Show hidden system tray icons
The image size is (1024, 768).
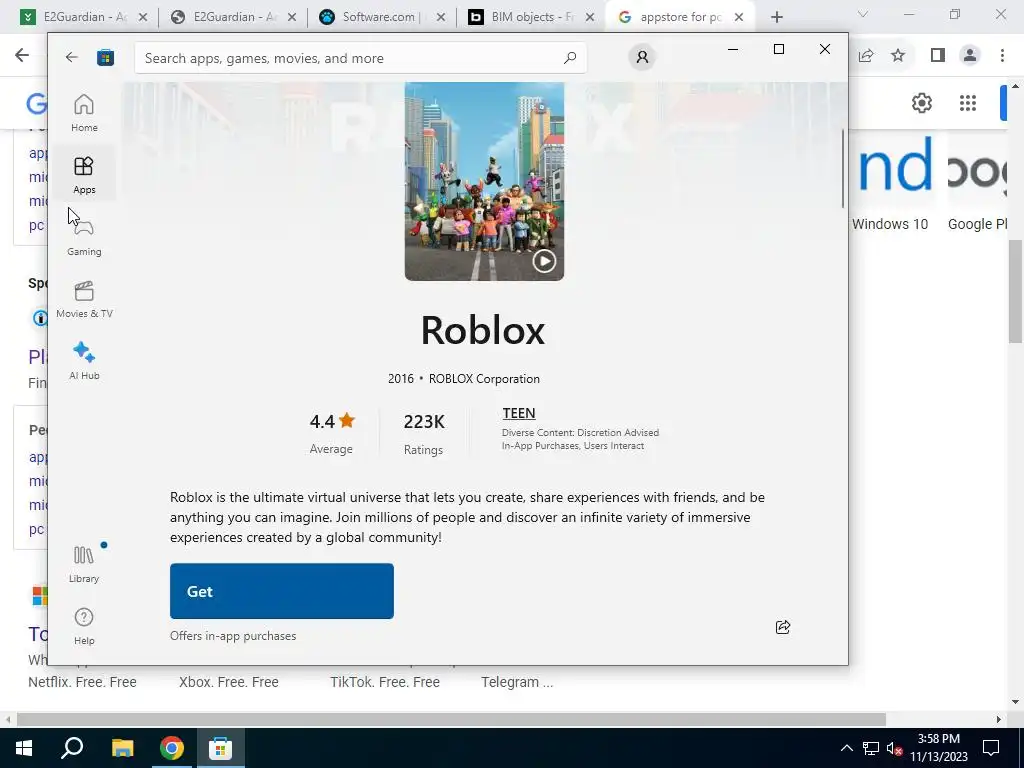(x=846, y=748)
